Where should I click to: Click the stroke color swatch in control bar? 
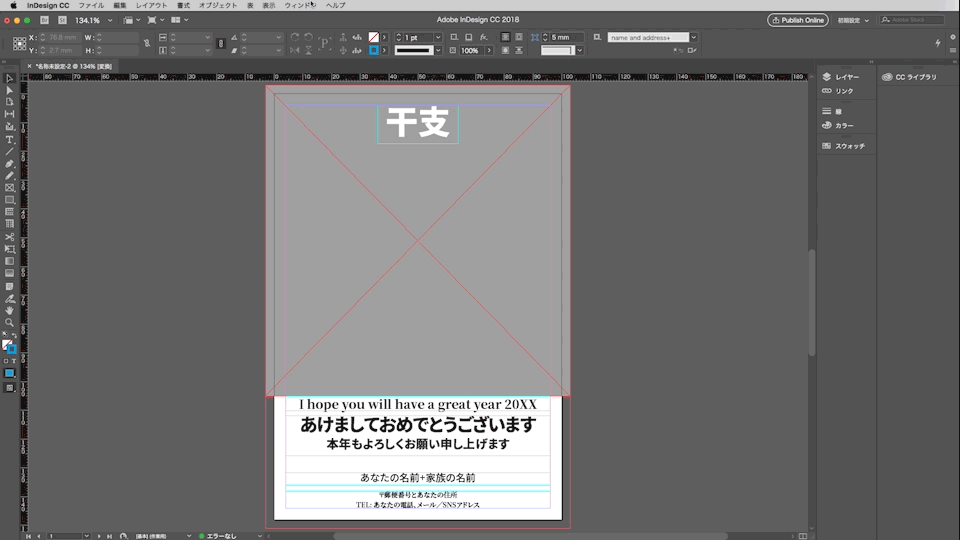click(373, 50)
